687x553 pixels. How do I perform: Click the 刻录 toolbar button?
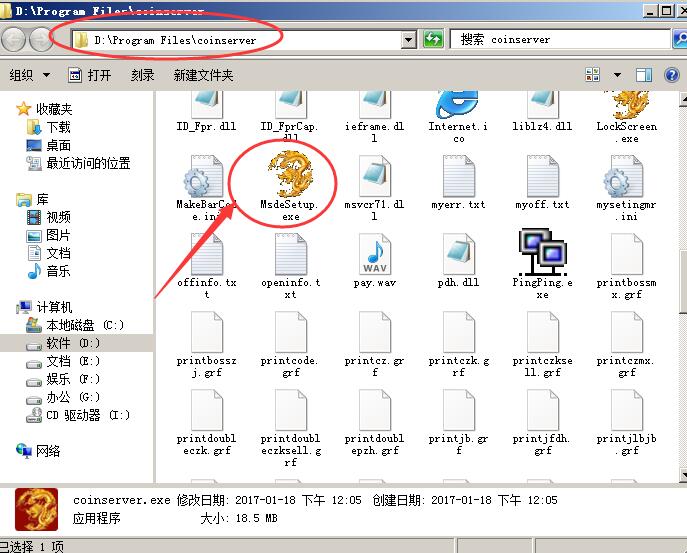(x=142, y=75)
